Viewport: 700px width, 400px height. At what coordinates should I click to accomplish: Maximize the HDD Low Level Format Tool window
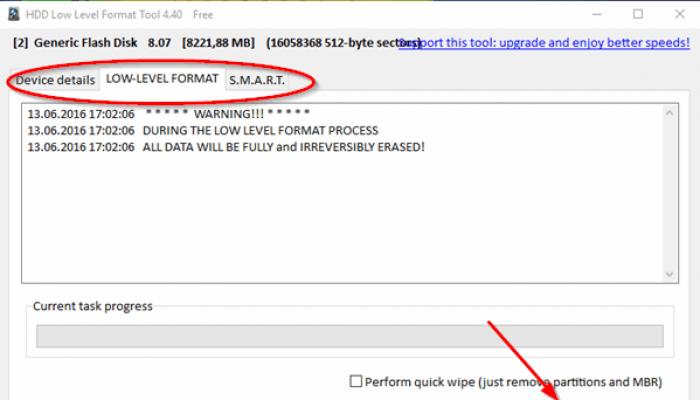pos(638,14)
